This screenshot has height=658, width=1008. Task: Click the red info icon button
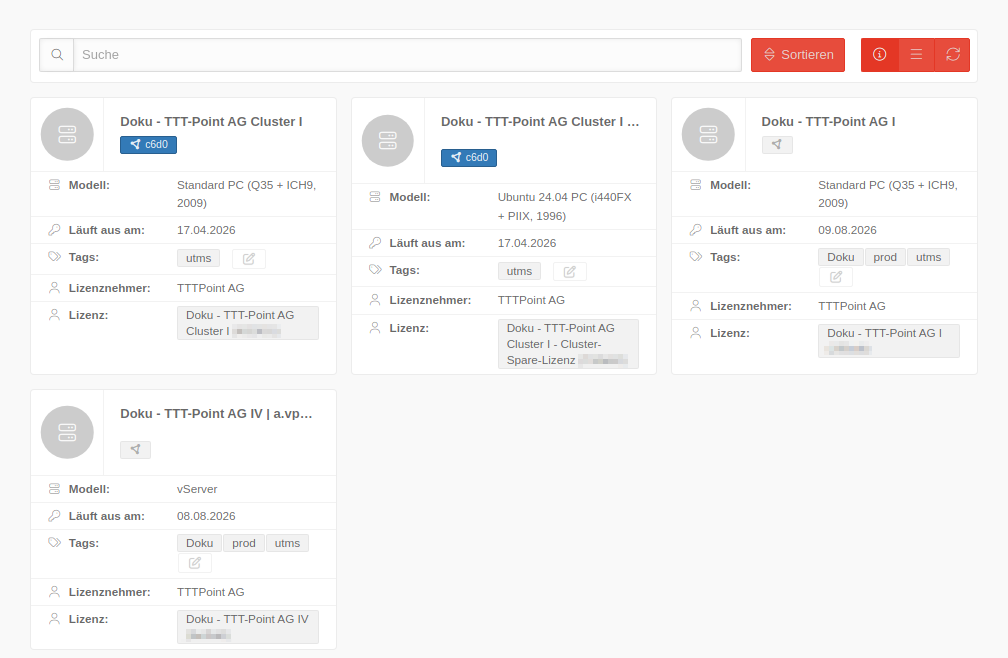tap(879, 55)
